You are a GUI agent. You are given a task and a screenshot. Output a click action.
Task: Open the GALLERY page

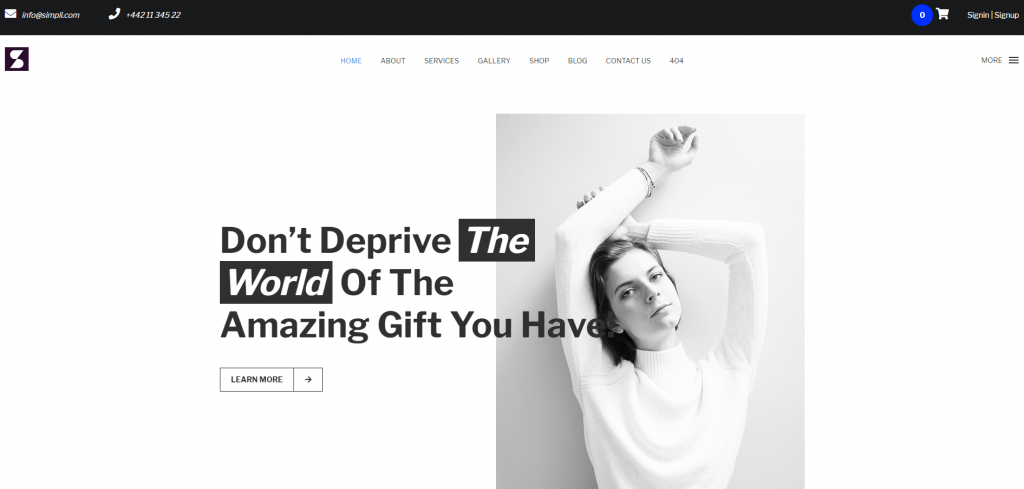[x=494, y=61]
